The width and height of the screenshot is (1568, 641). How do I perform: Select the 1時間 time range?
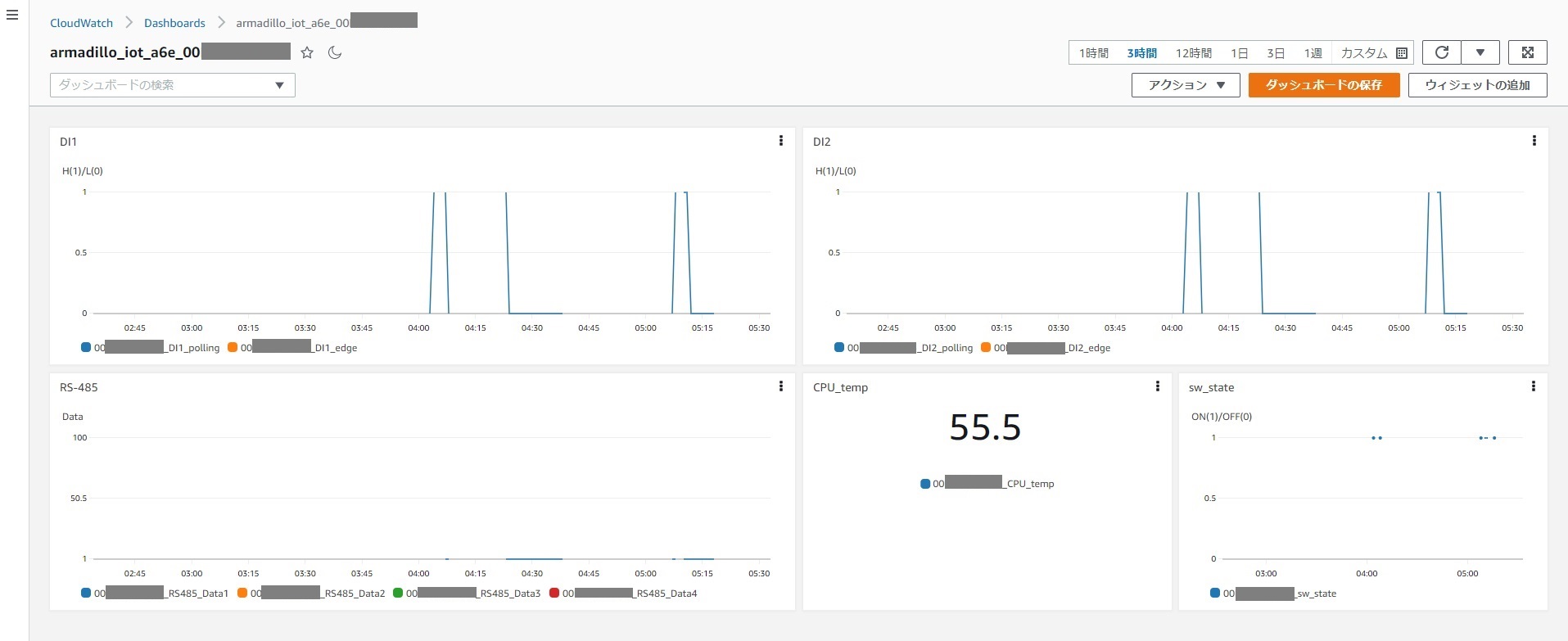click(x=1093, y=53)
